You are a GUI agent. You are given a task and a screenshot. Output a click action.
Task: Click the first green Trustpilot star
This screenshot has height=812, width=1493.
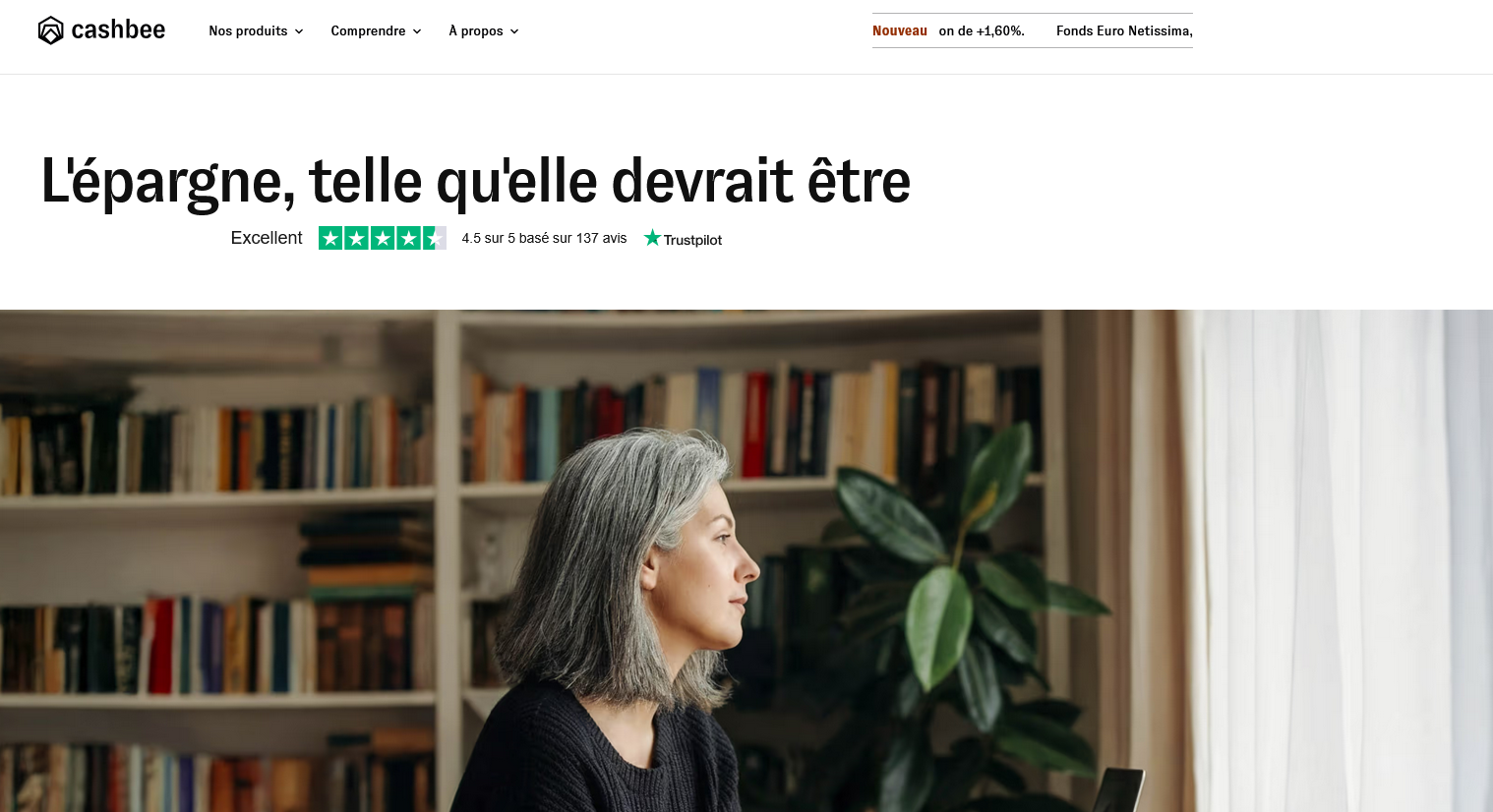(x=330, y=238)
